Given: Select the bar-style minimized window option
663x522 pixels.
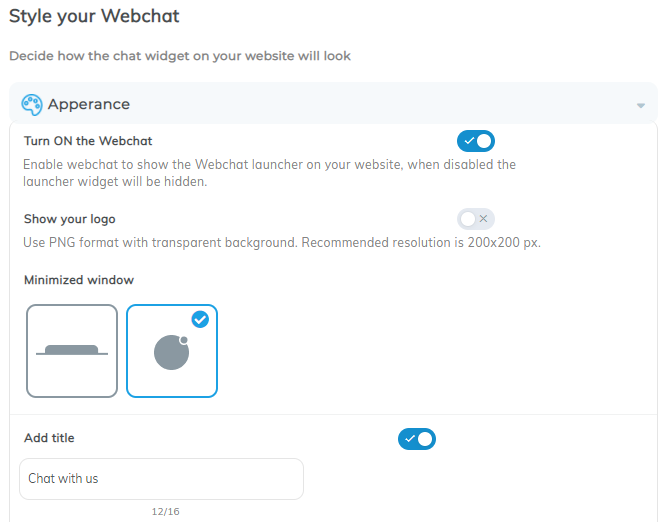Looking at the screenshot, I should pyautogui.click(x=72, y=351).
